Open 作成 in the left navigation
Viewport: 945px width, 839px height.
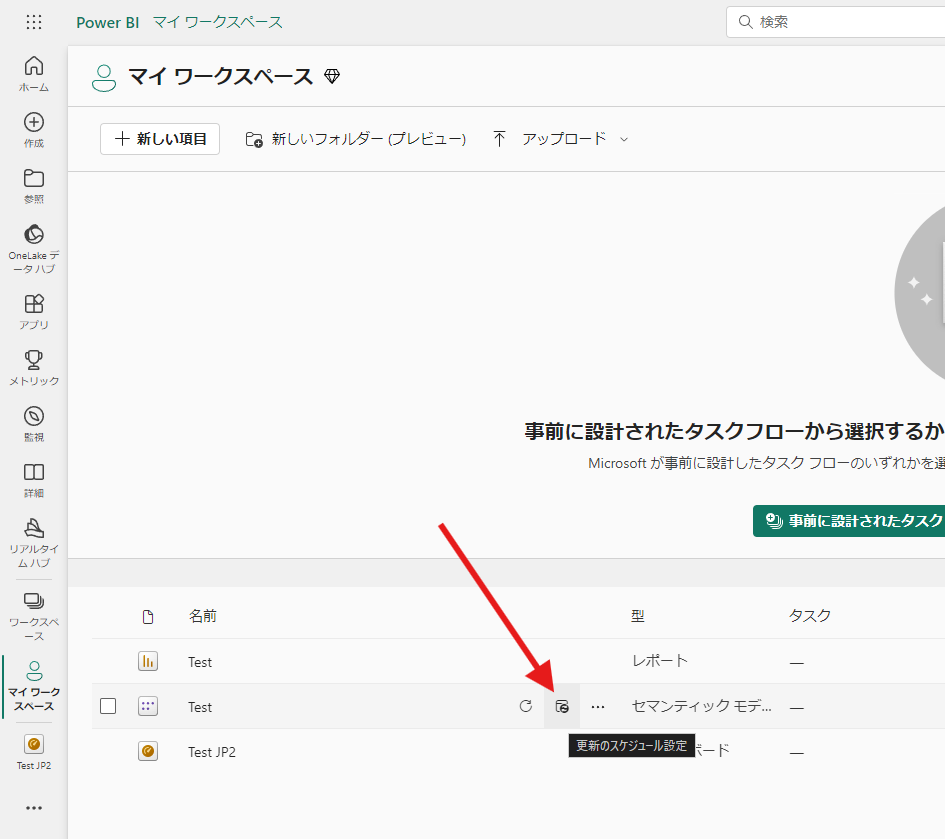(34, 130)
